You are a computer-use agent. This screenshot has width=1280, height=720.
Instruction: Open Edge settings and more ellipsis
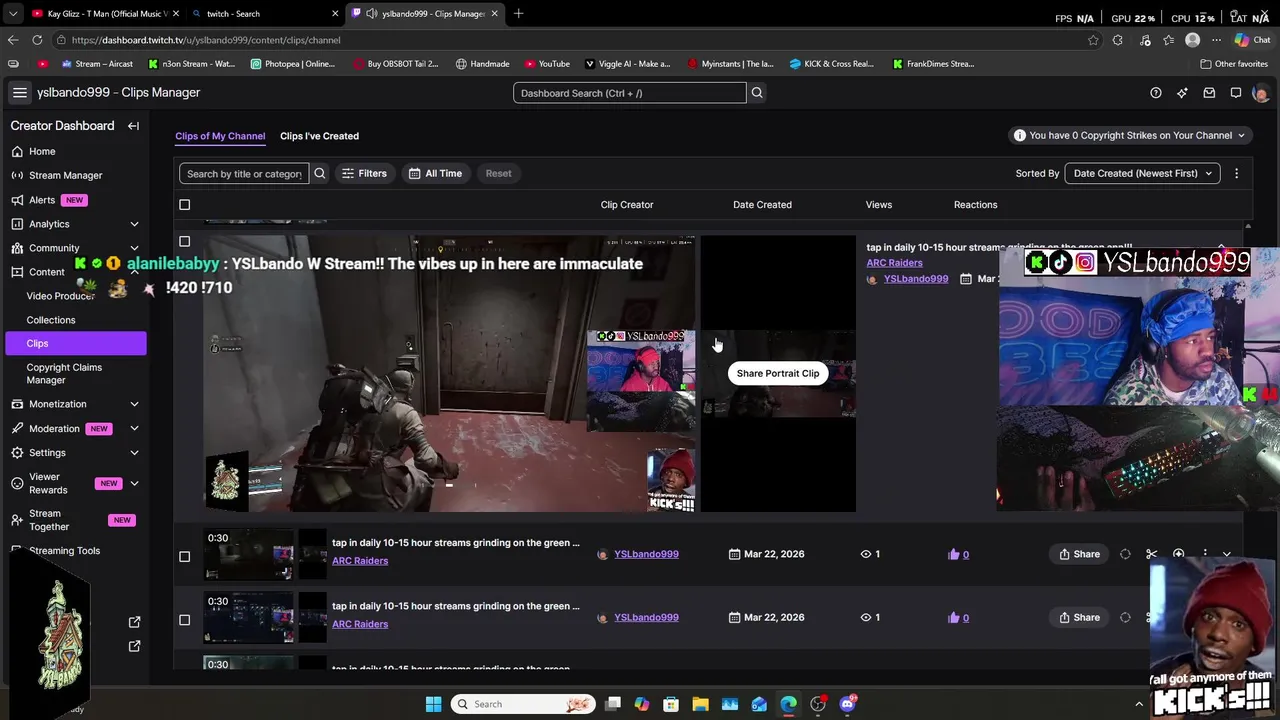pyautogui.click(x=1216, y=40)
